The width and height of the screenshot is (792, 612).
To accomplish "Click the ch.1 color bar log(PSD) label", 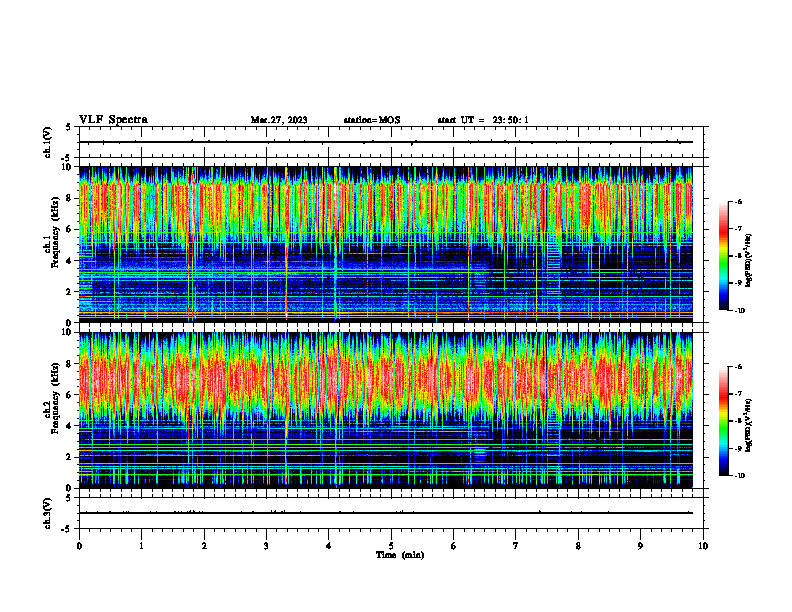I will [x=749, y=261].
